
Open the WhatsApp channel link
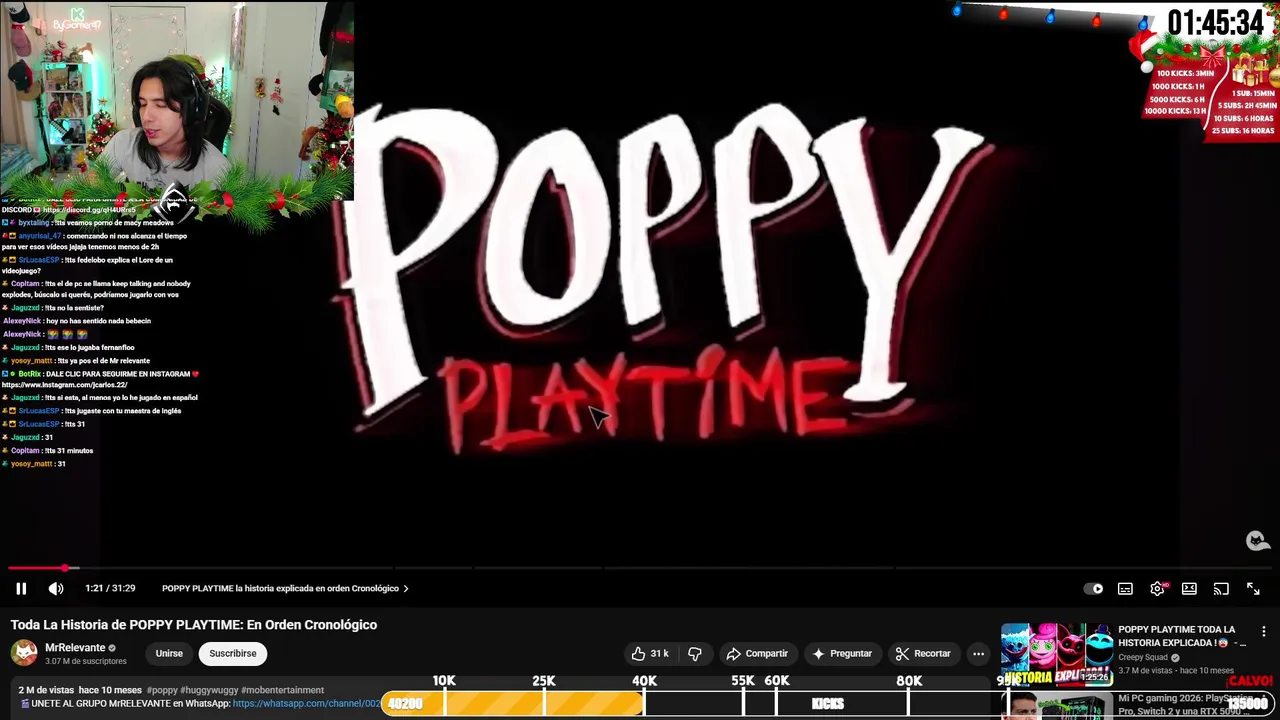pyautogui.click(x=307, y=704)
